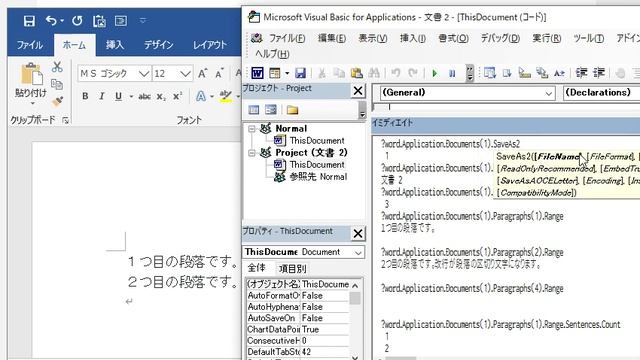Click the Complete Word A icon in edit toolbar
Image resolution: width=640 pixels, height=360 pixels.
click(559, 73)
